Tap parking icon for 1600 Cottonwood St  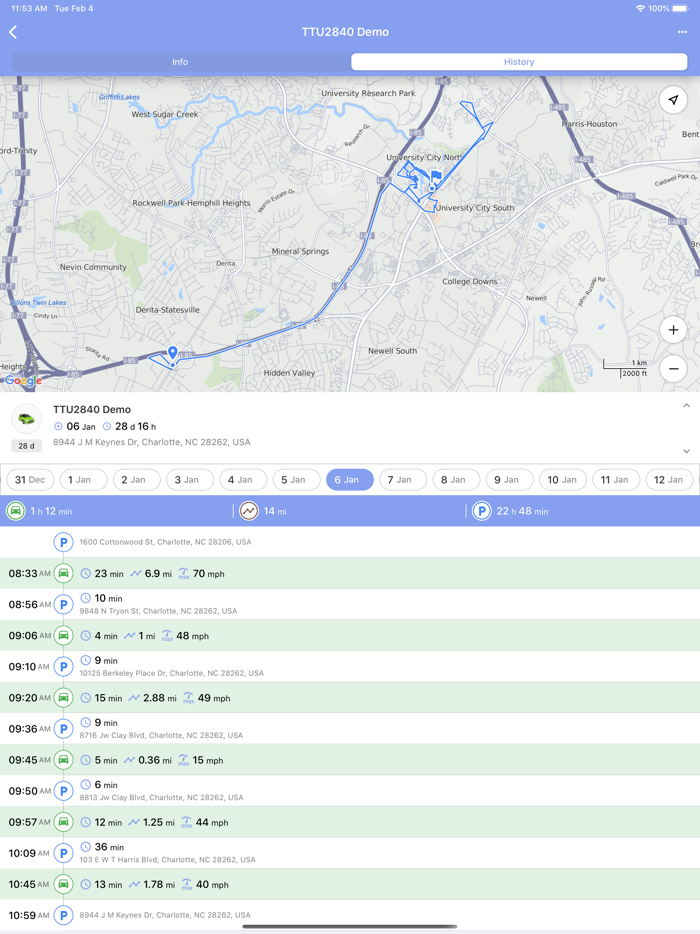coord(64,542)
